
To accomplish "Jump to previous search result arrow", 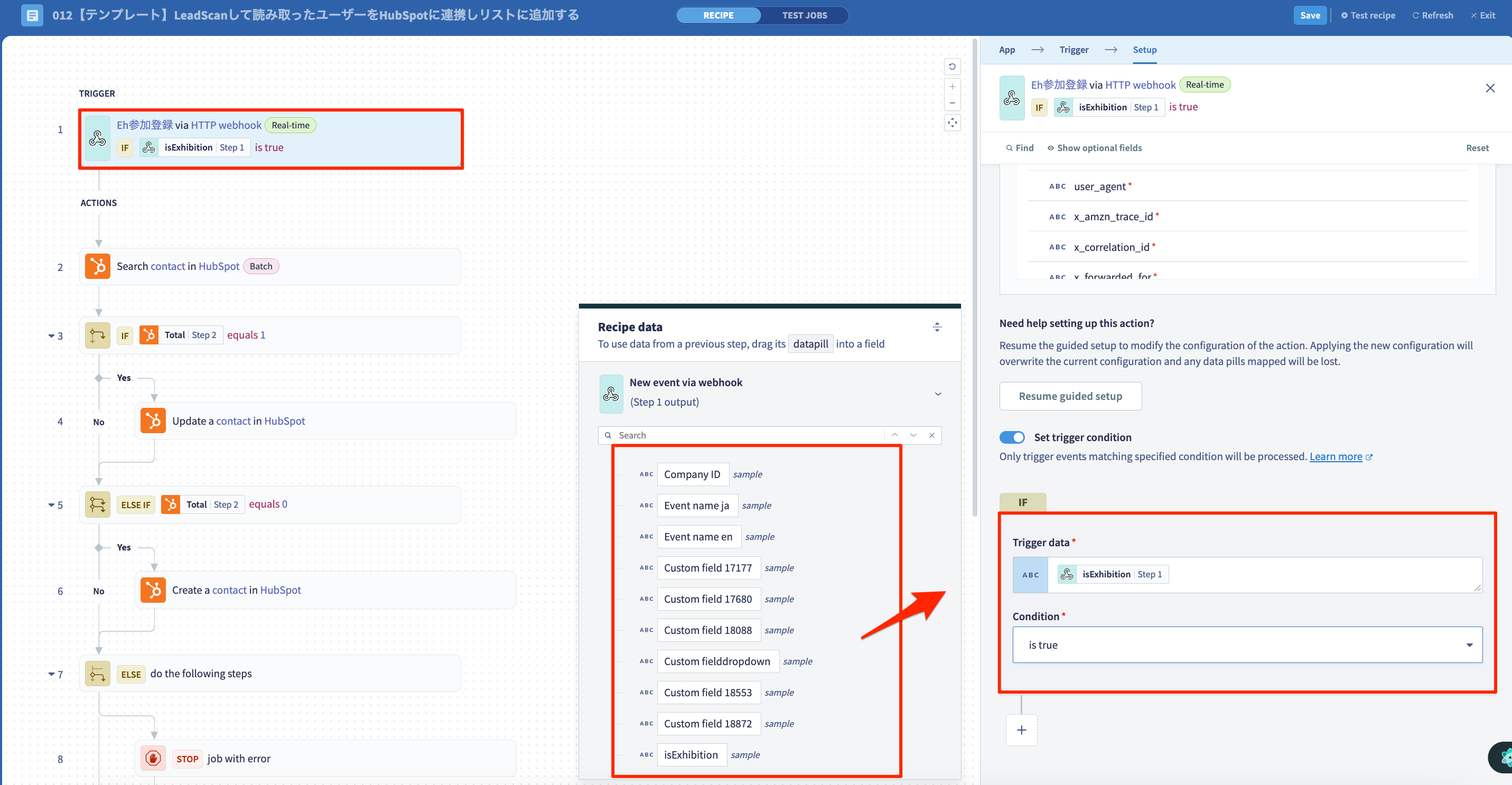I will coord(894,435).
